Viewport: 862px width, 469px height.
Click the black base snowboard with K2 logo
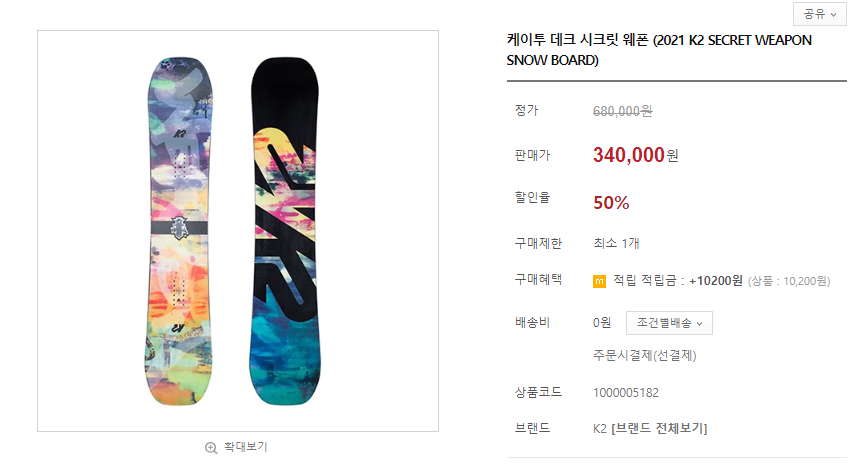point(285,231)
